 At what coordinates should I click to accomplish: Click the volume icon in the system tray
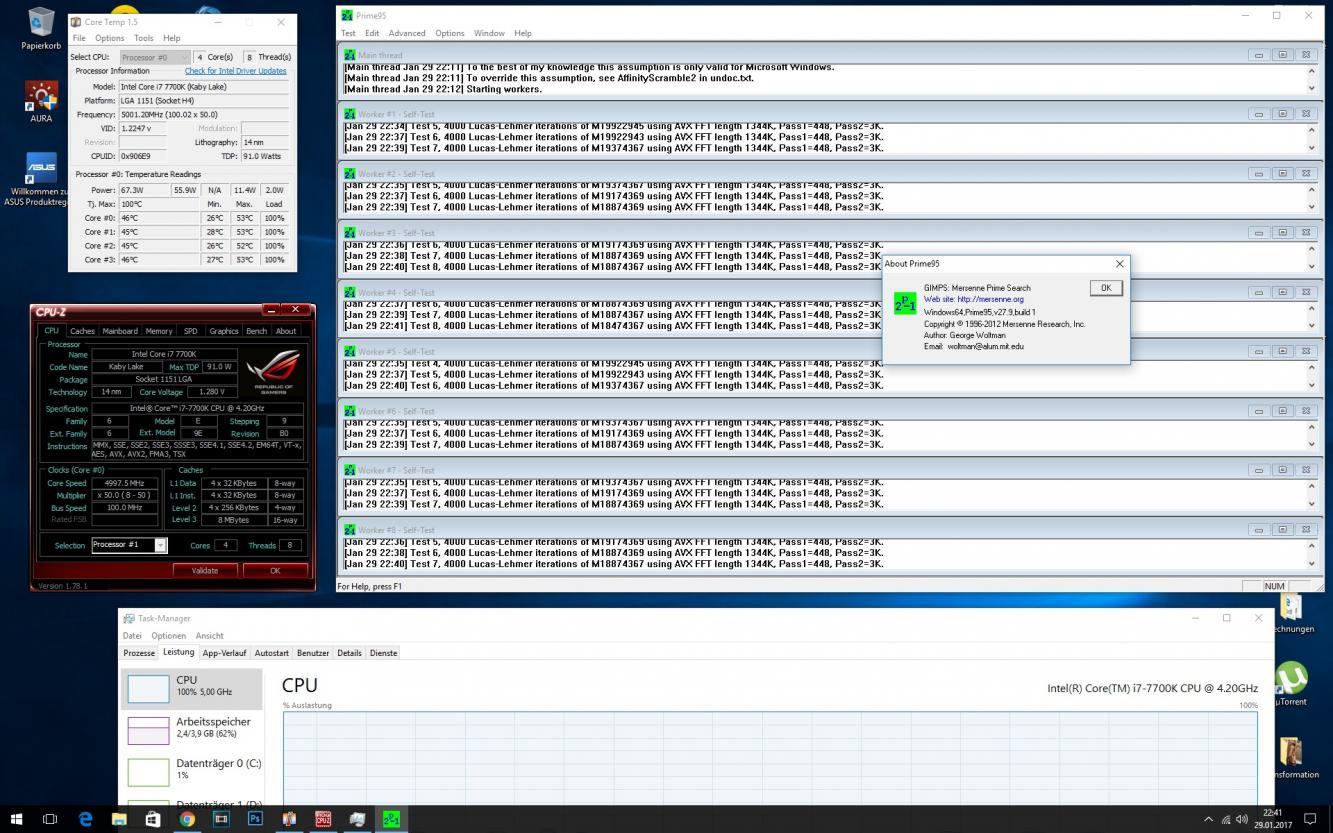1241,820
